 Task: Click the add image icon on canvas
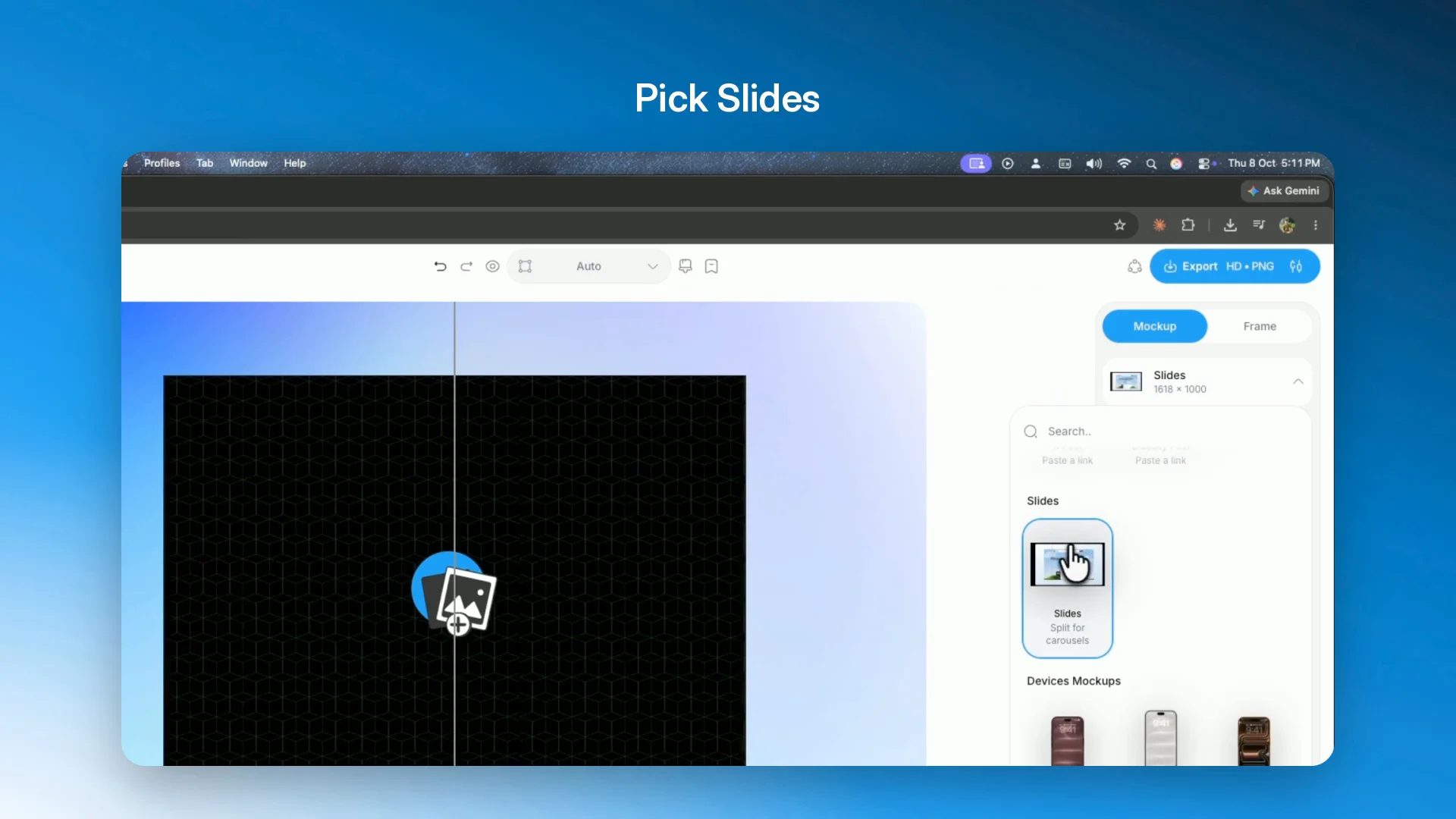pos(455,595)
